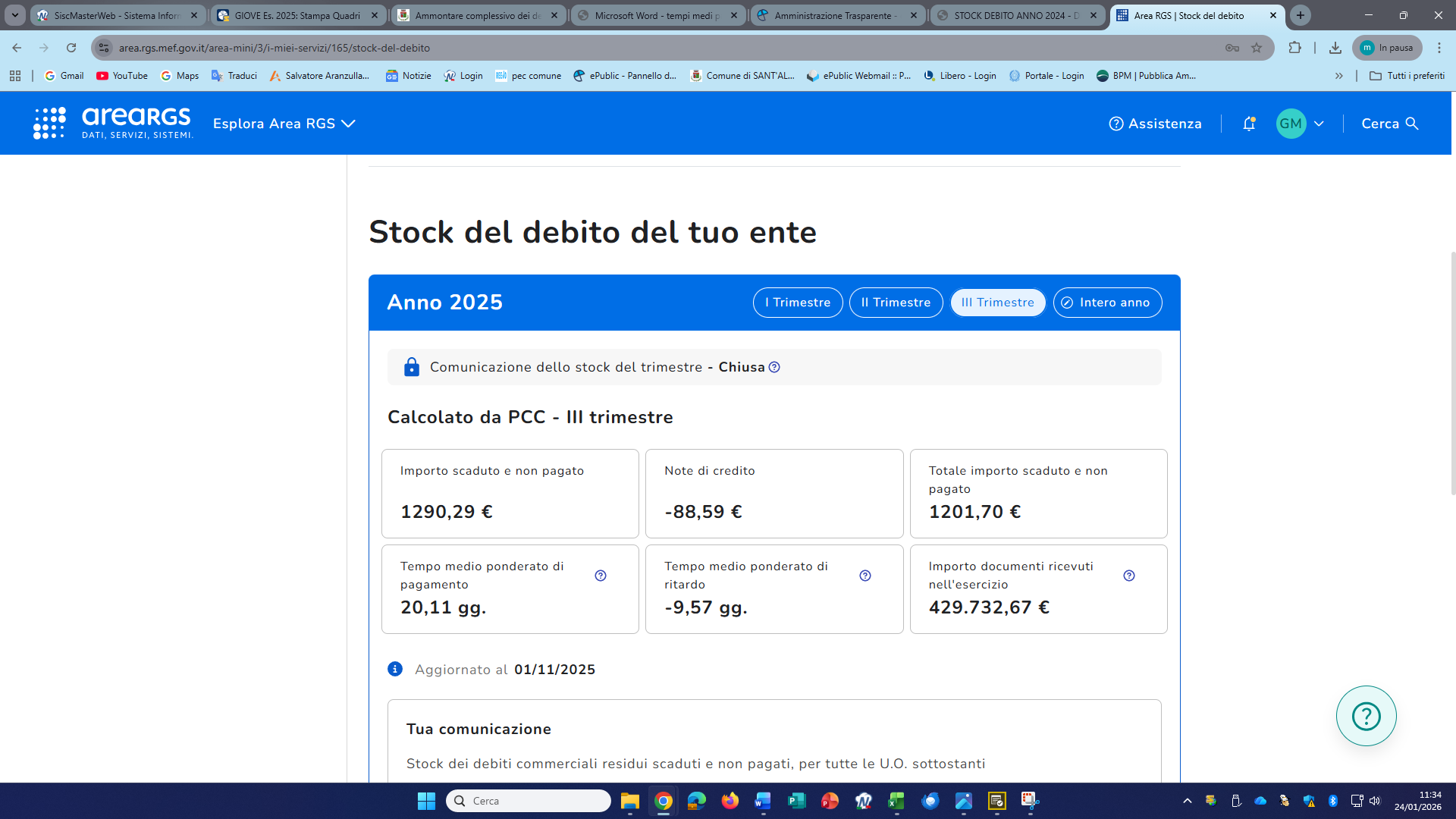Switch to Intero anno view
This screenshot has width=1456, height=819.
click(1107, 303)
